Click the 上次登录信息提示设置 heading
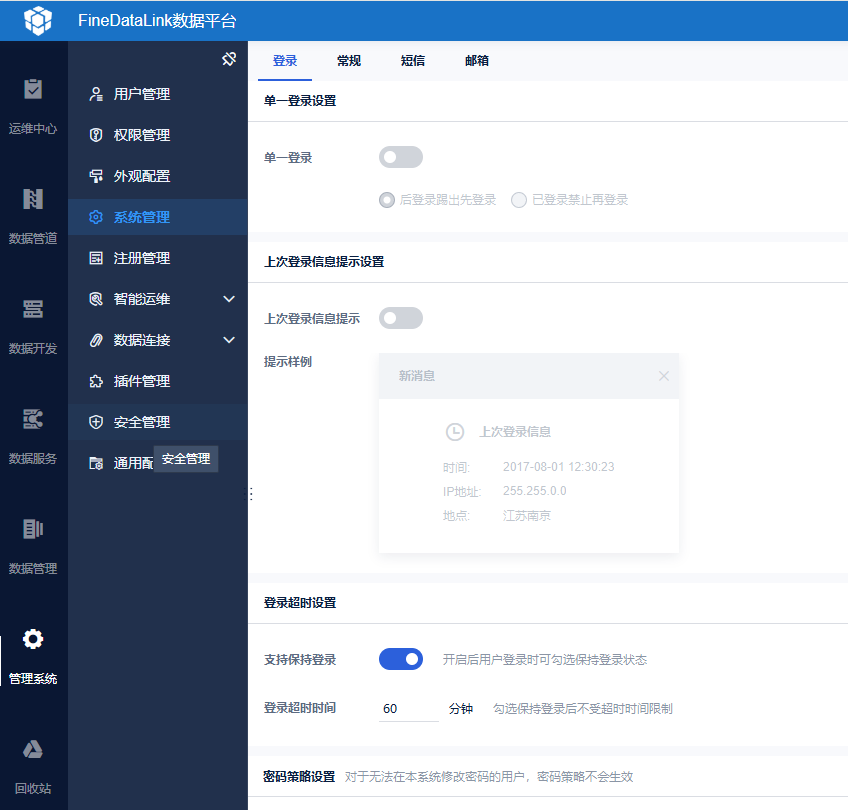848x810 pixels. (324, 262)
